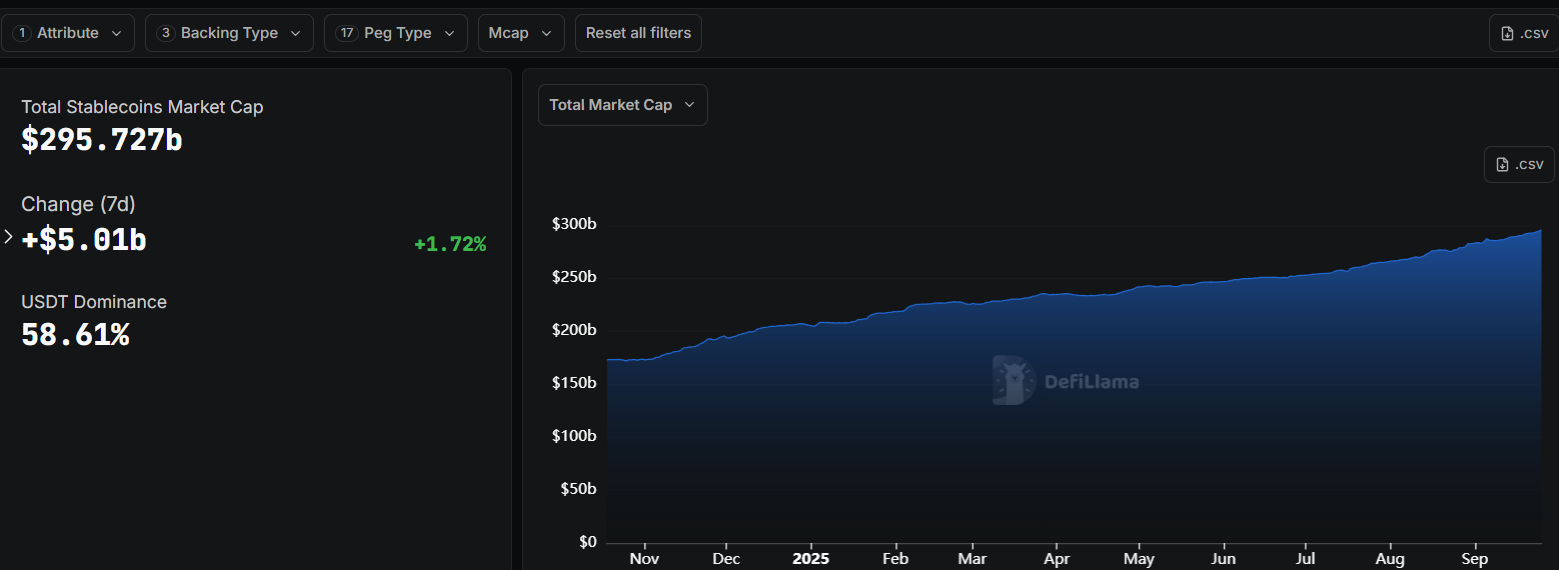Click the +$5.01b seven-day change value
This screenshot has height=570, width=1559.
click(x=84, y=240)
